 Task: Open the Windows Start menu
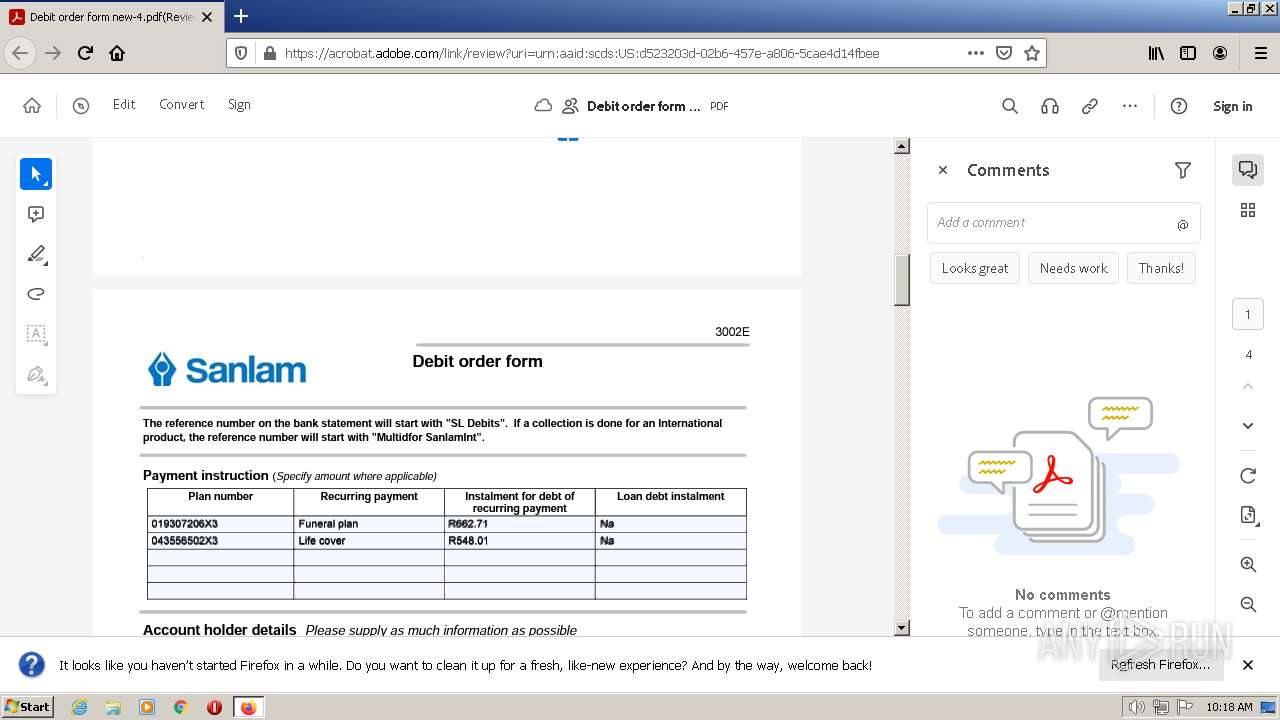pos(28,706)
